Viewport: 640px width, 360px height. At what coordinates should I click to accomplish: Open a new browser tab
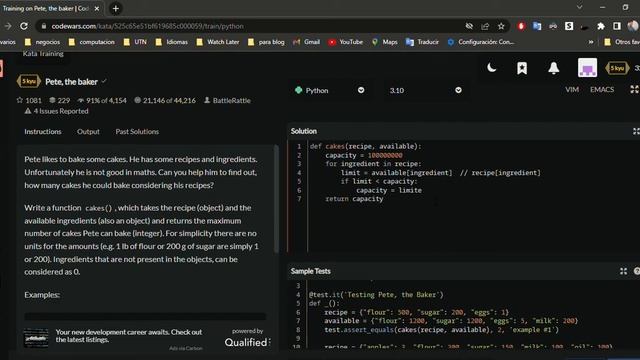coord(116,9)
